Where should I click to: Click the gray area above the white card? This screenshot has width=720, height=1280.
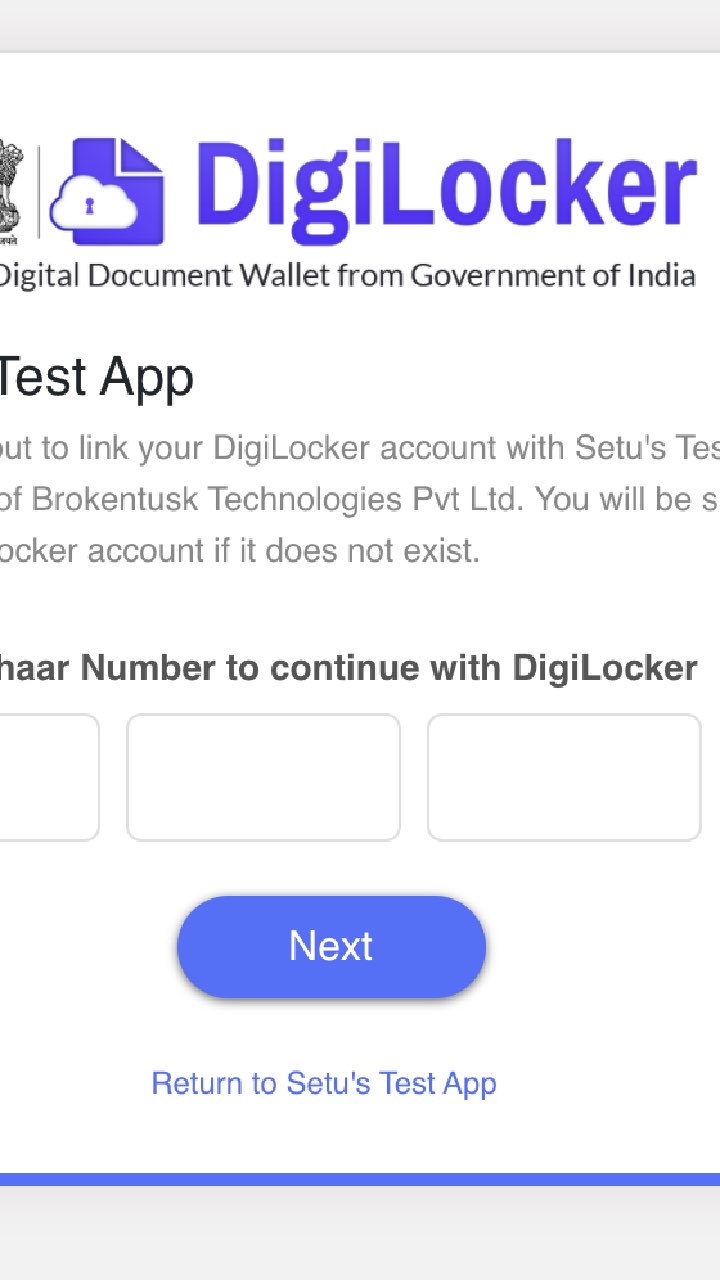[x=360, y=25]
